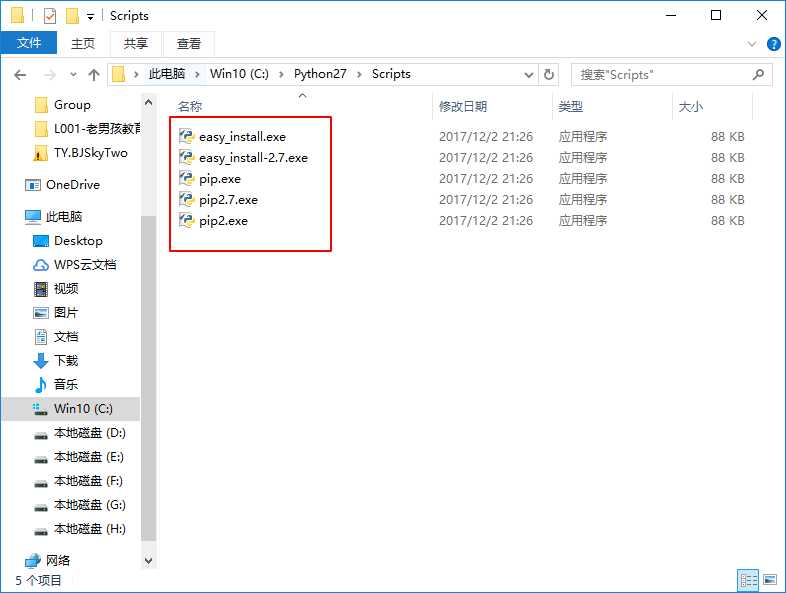Select TY.BJSkyTwo in the sidebar
The image size is (786, 593).
[x=81, y=153]
